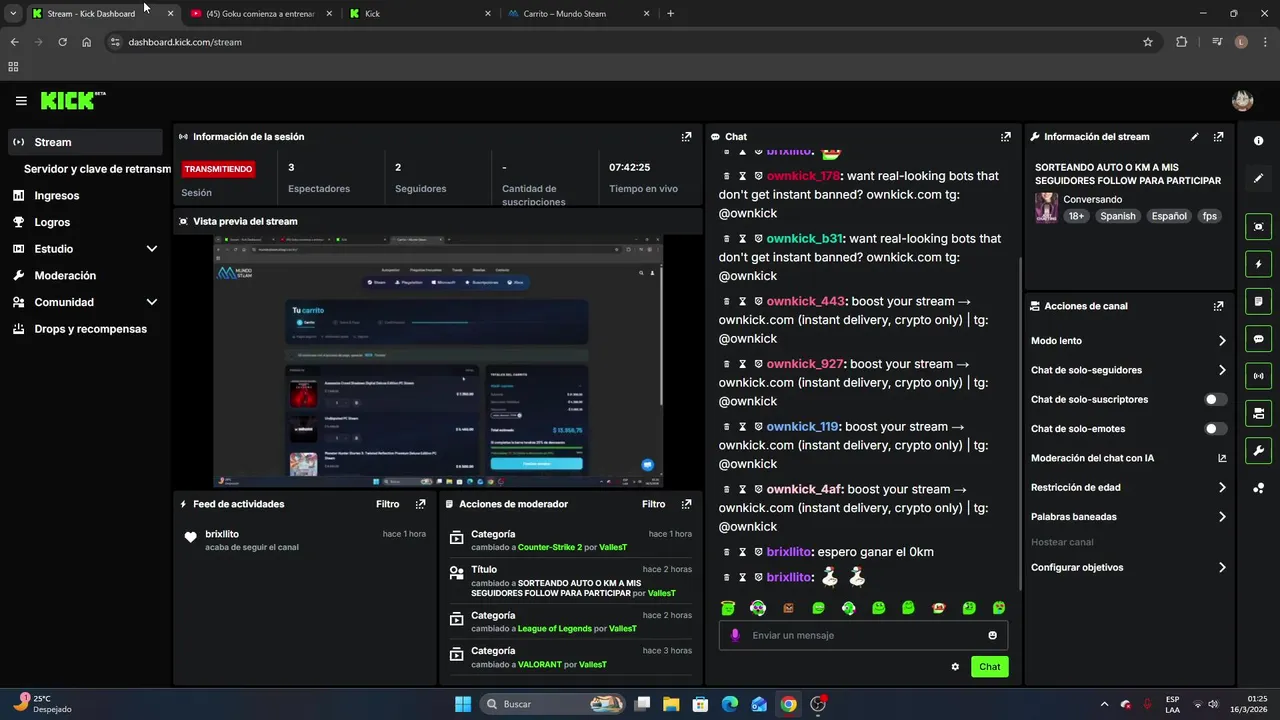Open Chat de solo-seguidores settings arrow
The height and width of the screenshot is (720, 1280).
[x=1222, y=370]
